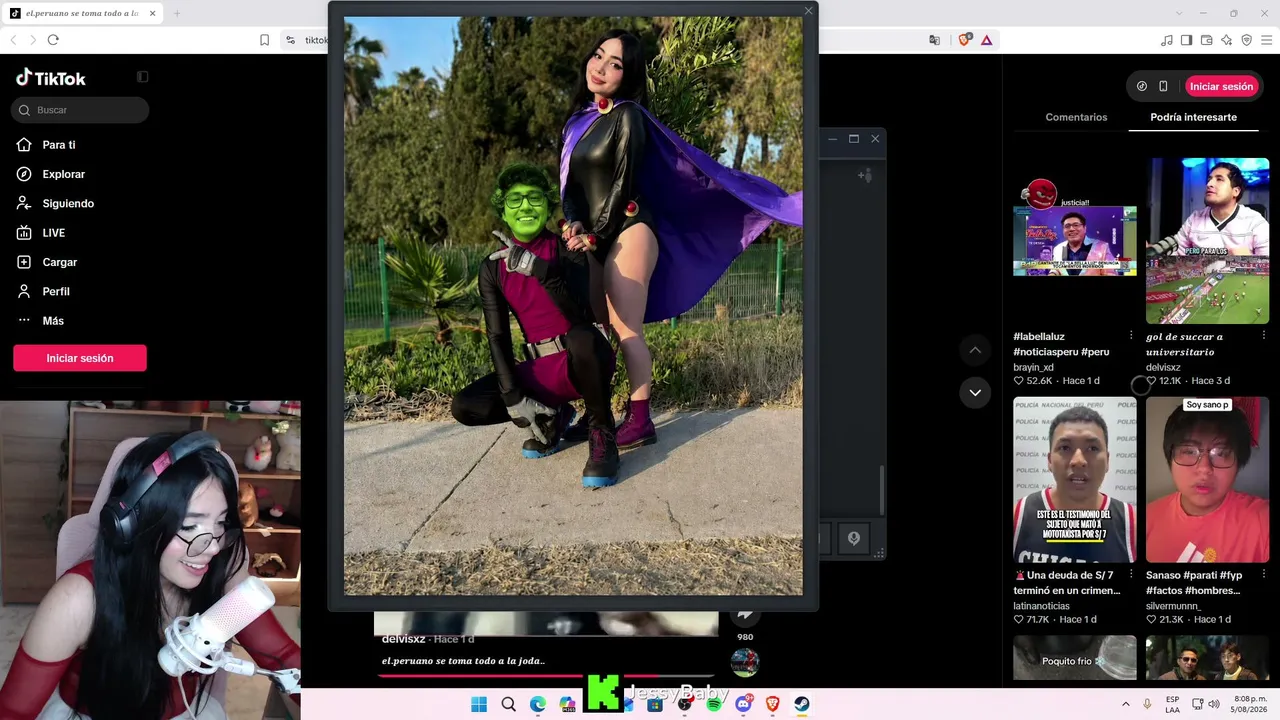This screenshot has width=1280, height=720.
Task: Open the Brave VPN shield icon
Action: [1246, 40]
